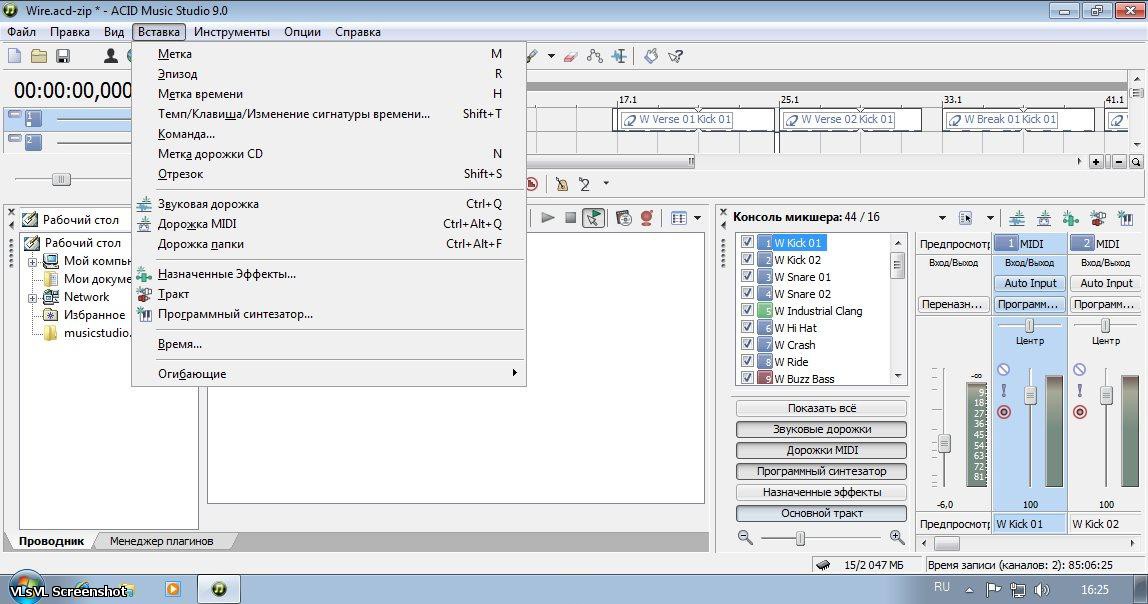Expand the Network tree node

pyautogui.click(x=32, y=297)
